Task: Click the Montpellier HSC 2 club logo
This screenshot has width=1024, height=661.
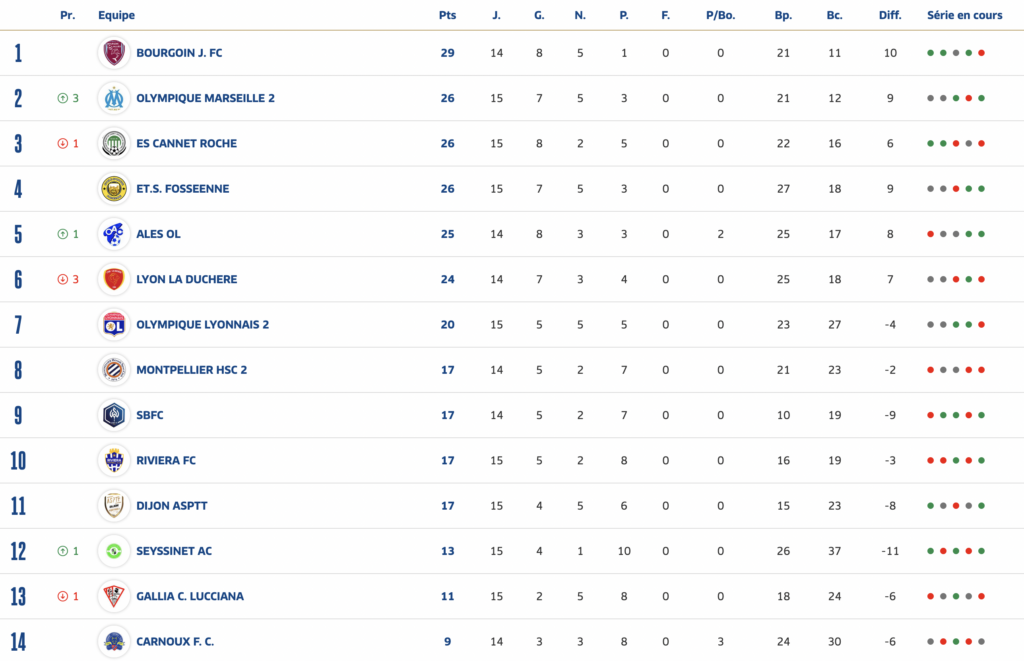Action: pyautogui.click(x=114, y=370)
